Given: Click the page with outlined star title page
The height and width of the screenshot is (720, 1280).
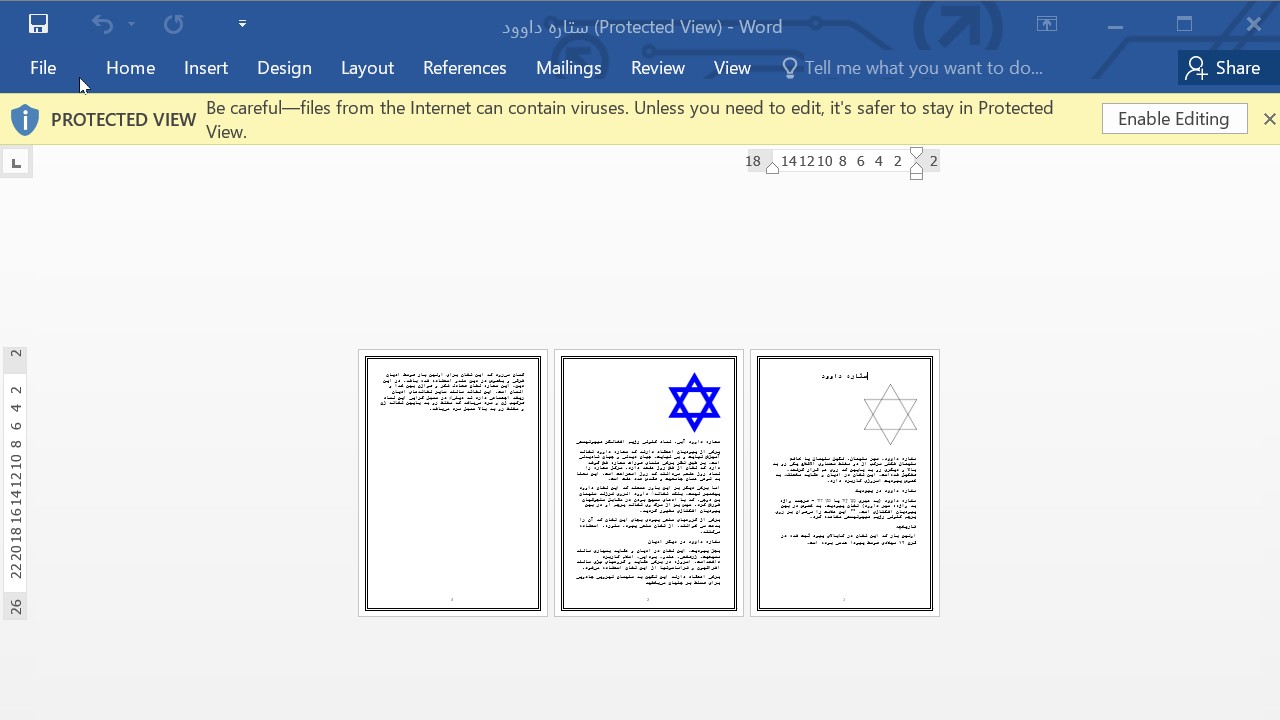Looking at the screenshot, I should [845, 483].
